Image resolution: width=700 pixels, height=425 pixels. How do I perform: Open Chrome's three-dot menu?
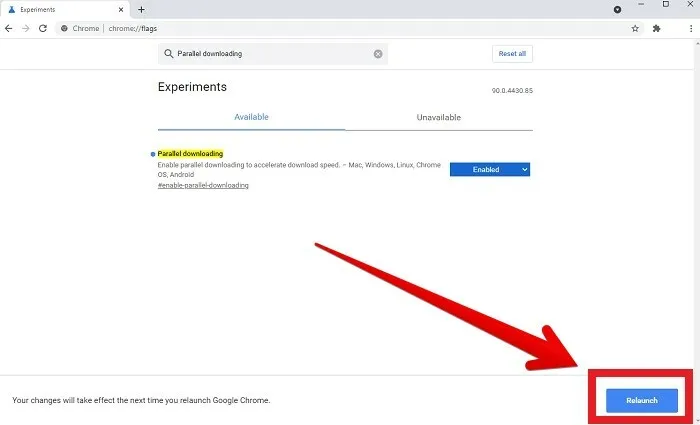click(691, 29)
